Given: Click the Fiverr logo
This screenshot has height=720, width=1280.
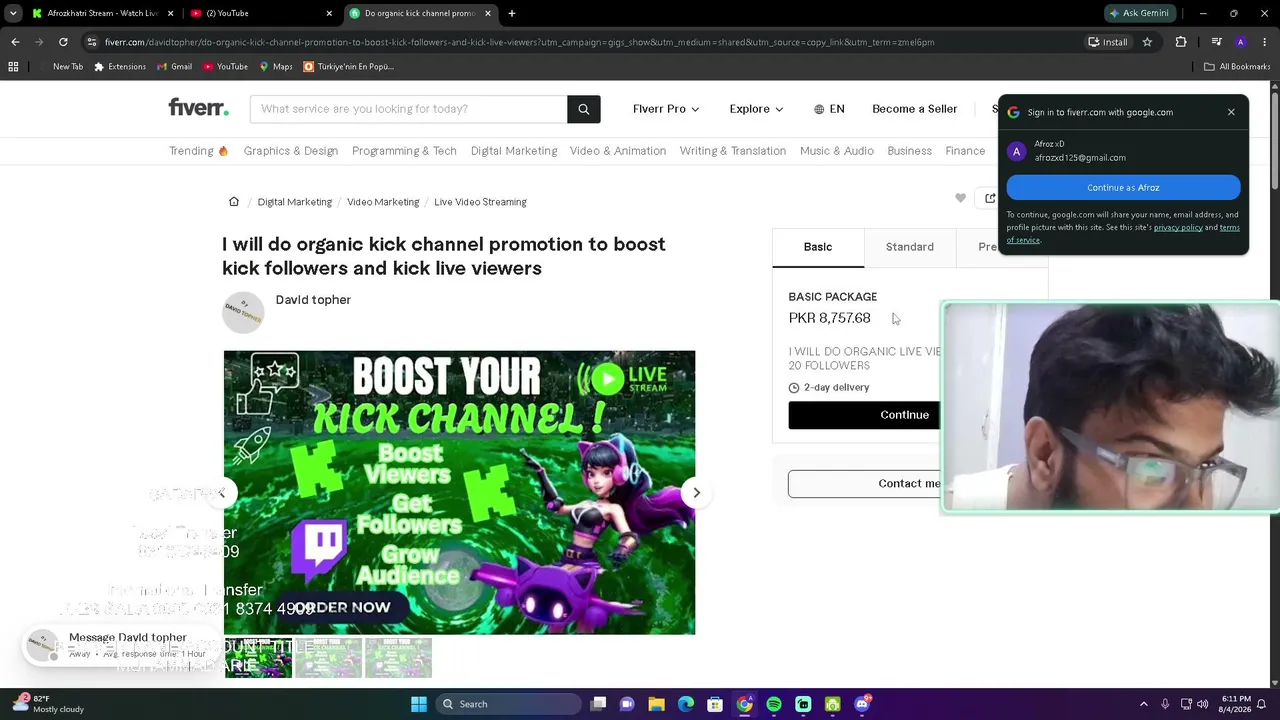Looking at the screenshot, I should tap(198, 108).
